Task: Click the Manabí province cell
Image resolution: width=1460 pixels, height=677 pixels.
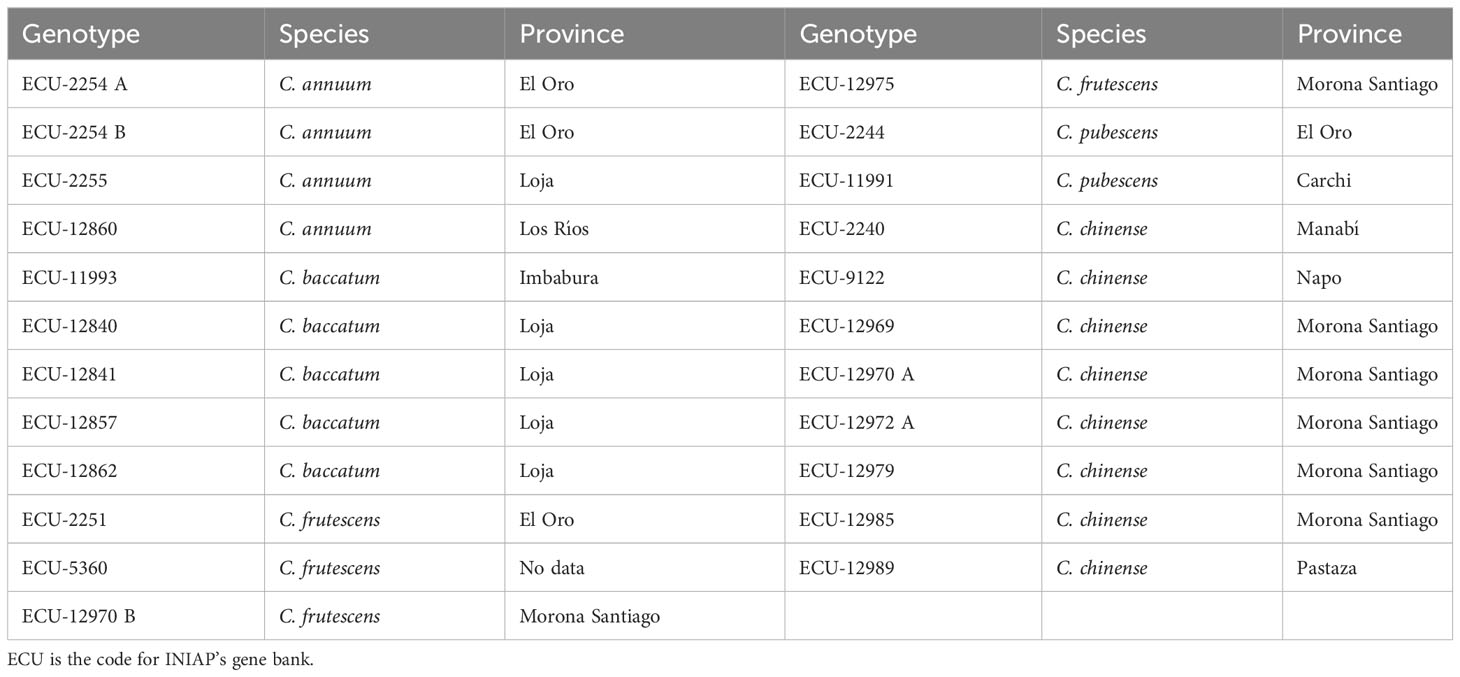Action: (x=1367, y=229)
